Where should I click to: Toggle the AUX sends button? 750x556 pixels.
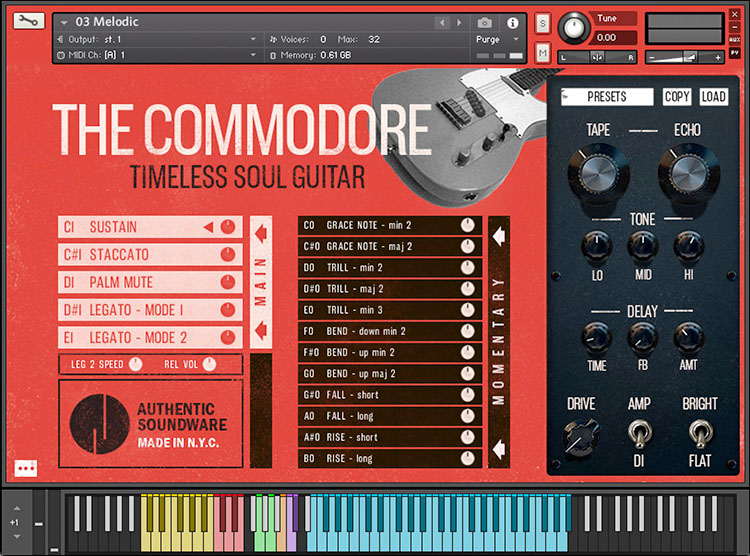(x=735, y=39)
